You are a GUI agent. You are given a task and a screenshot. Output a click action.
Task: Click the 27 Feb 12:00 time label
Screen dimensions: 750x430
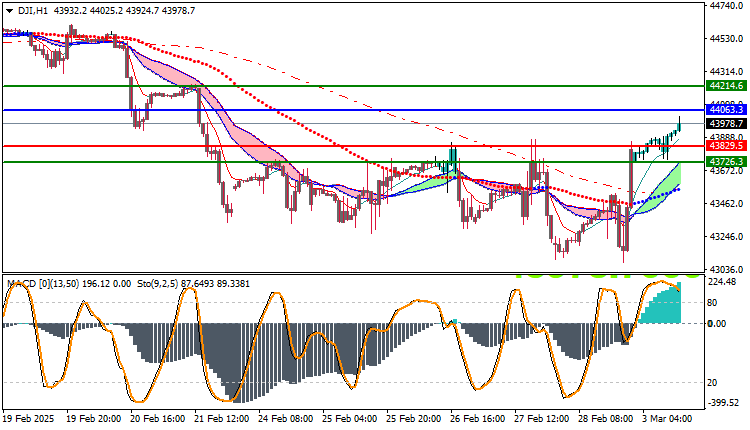click(542, 419)
